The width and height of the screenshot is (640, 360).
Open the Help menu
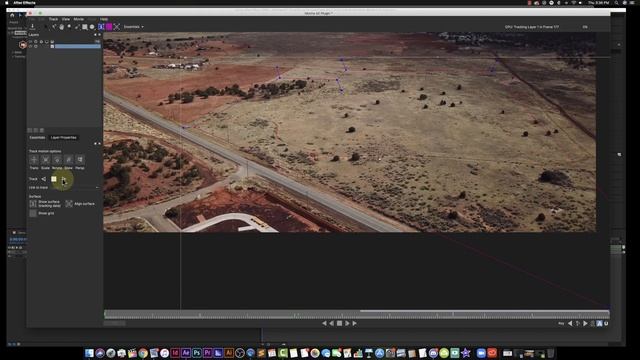click(x=104, y=19)
